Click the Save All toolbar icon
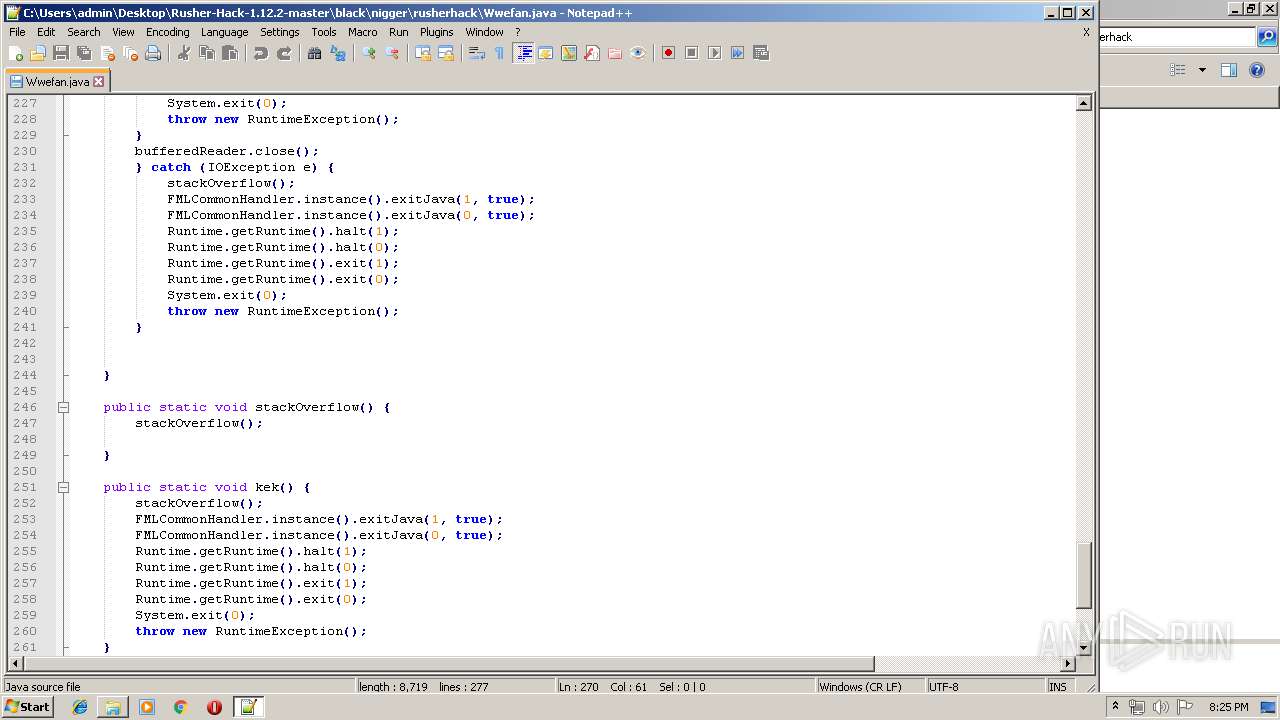The height and width of the screenshot is (720, 1280). point(84,53)
